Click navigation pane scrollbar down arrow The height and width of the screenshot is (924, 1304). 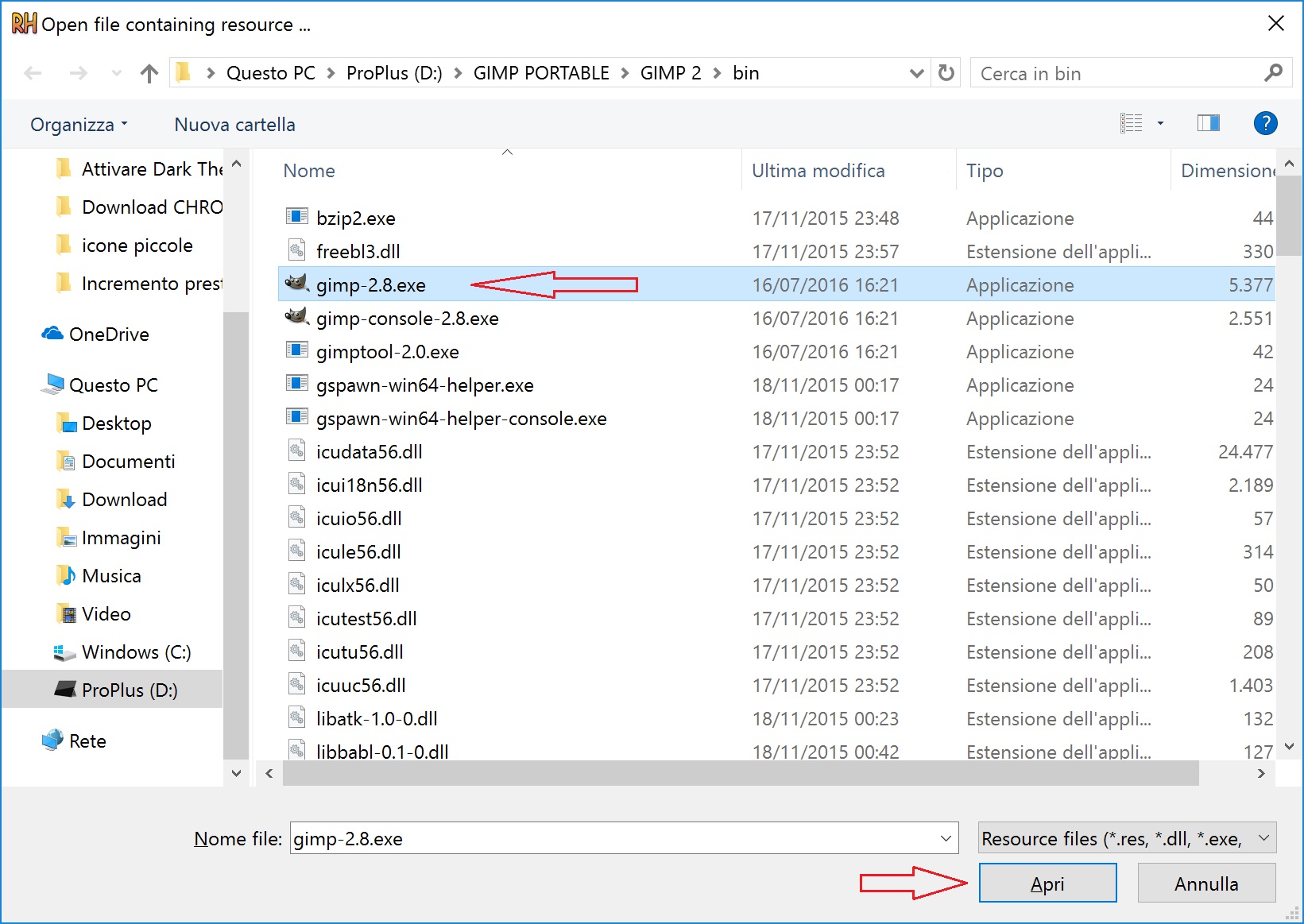click(236, 773)
